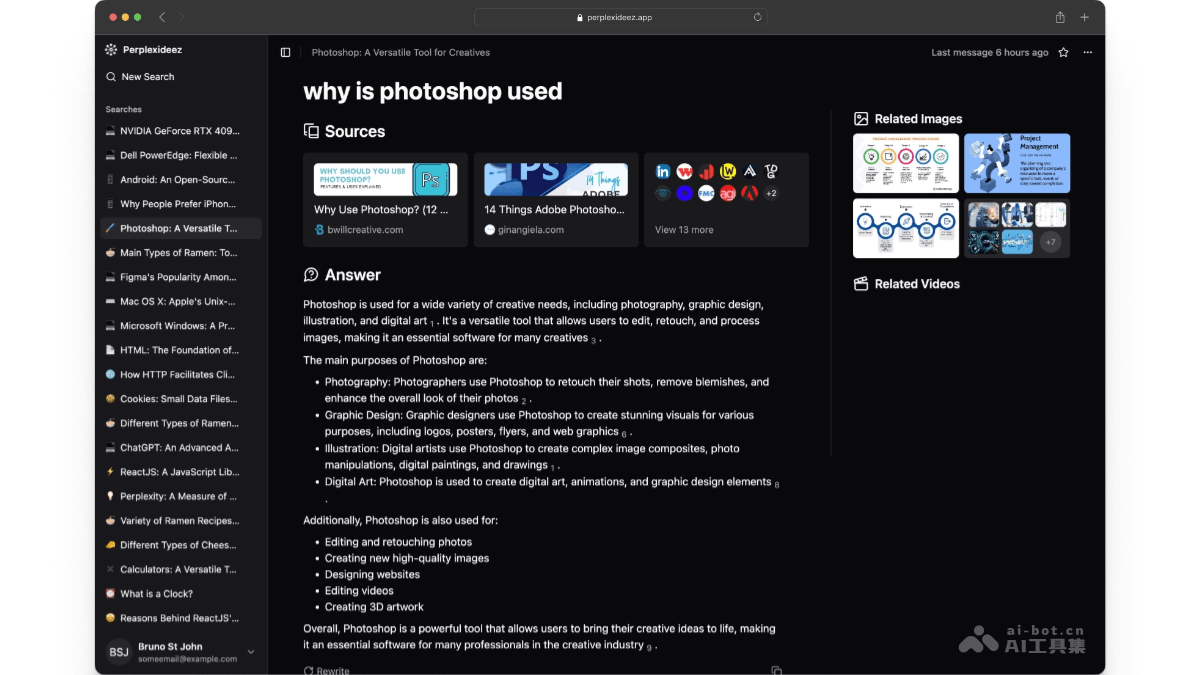The height and width of the screenshot is (675, 1200).
Task: Select the NVIDIA GeForce RTX search
Action: tap(179, 131)
